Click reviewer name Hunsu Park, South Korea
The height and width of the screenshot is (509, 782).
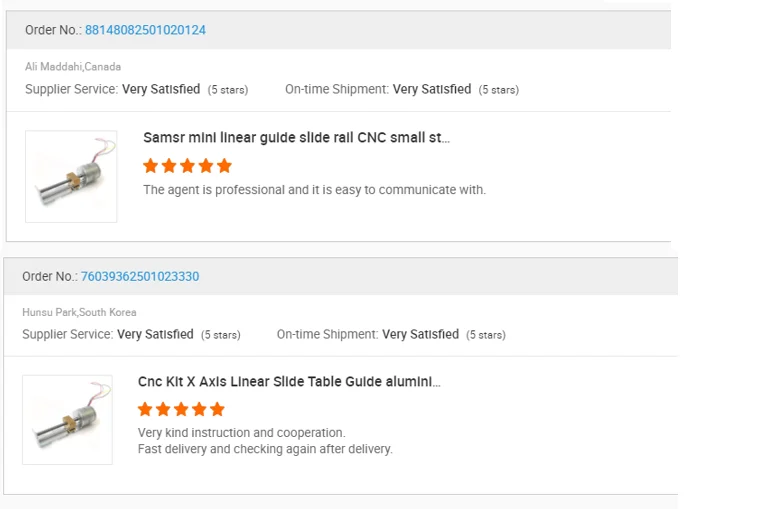point(79,312)
